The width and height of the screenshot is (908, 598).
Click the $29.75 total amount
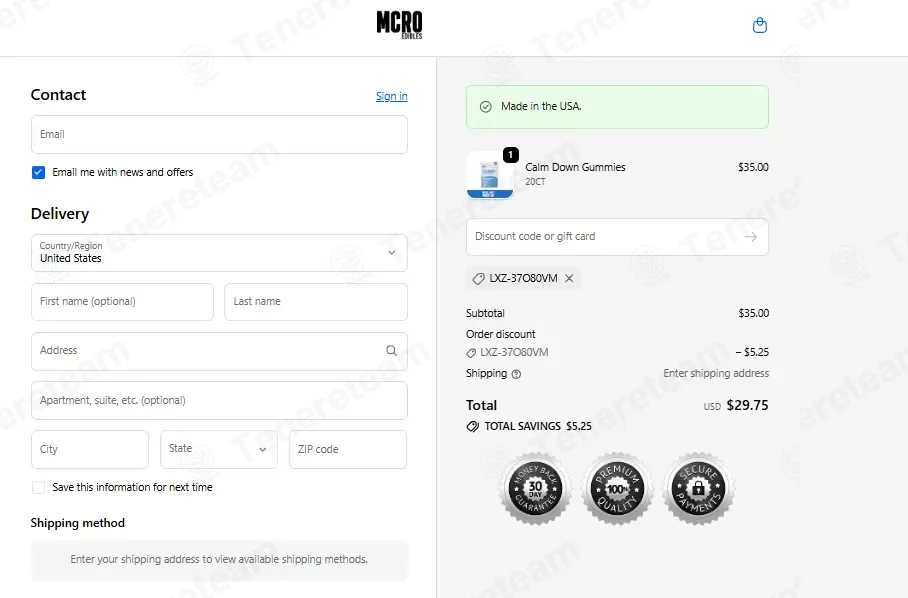pos(747,405)
